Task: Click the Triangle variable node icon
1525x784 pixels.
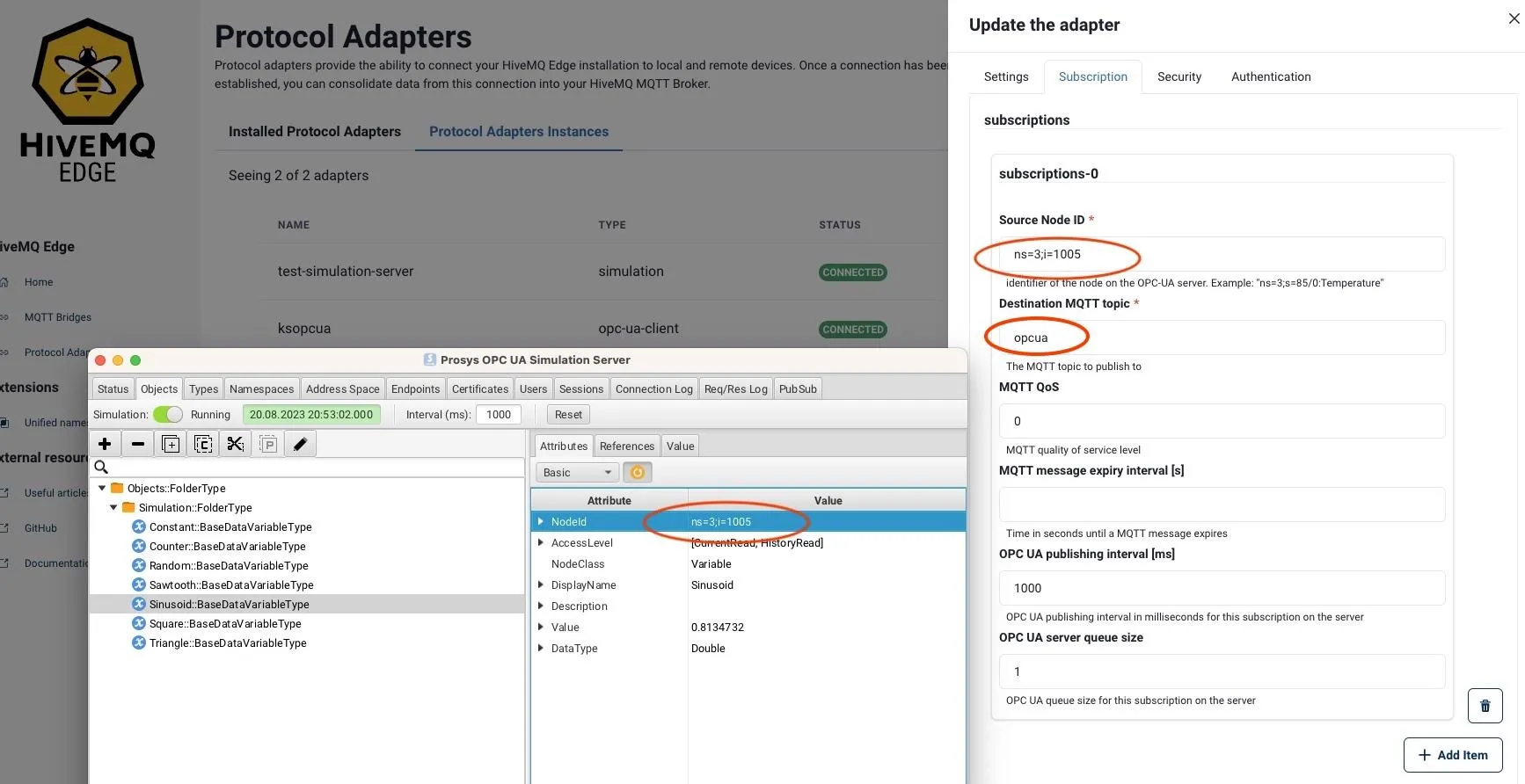Action: pos(139,642)
